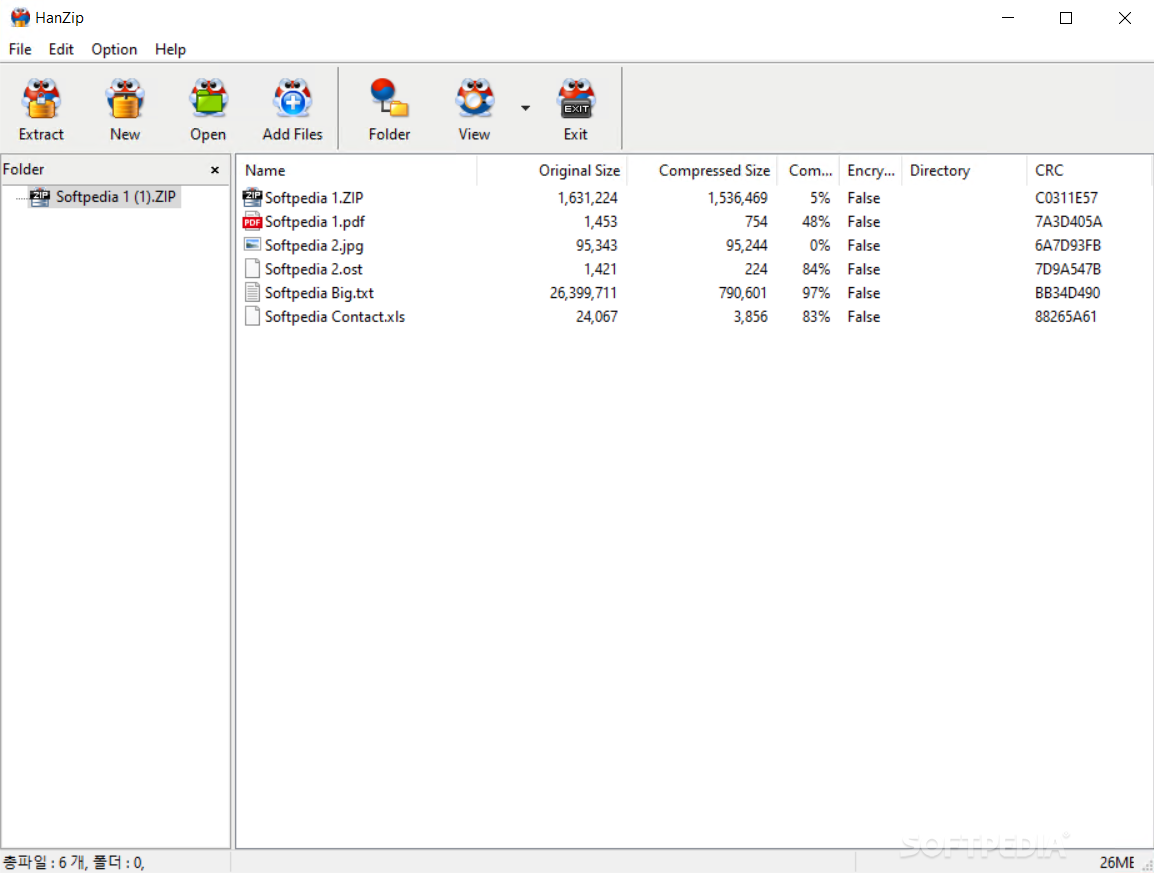Click the image icon of Softpedia 2.jpg
Screen dimensions: 1154x873
252,244
